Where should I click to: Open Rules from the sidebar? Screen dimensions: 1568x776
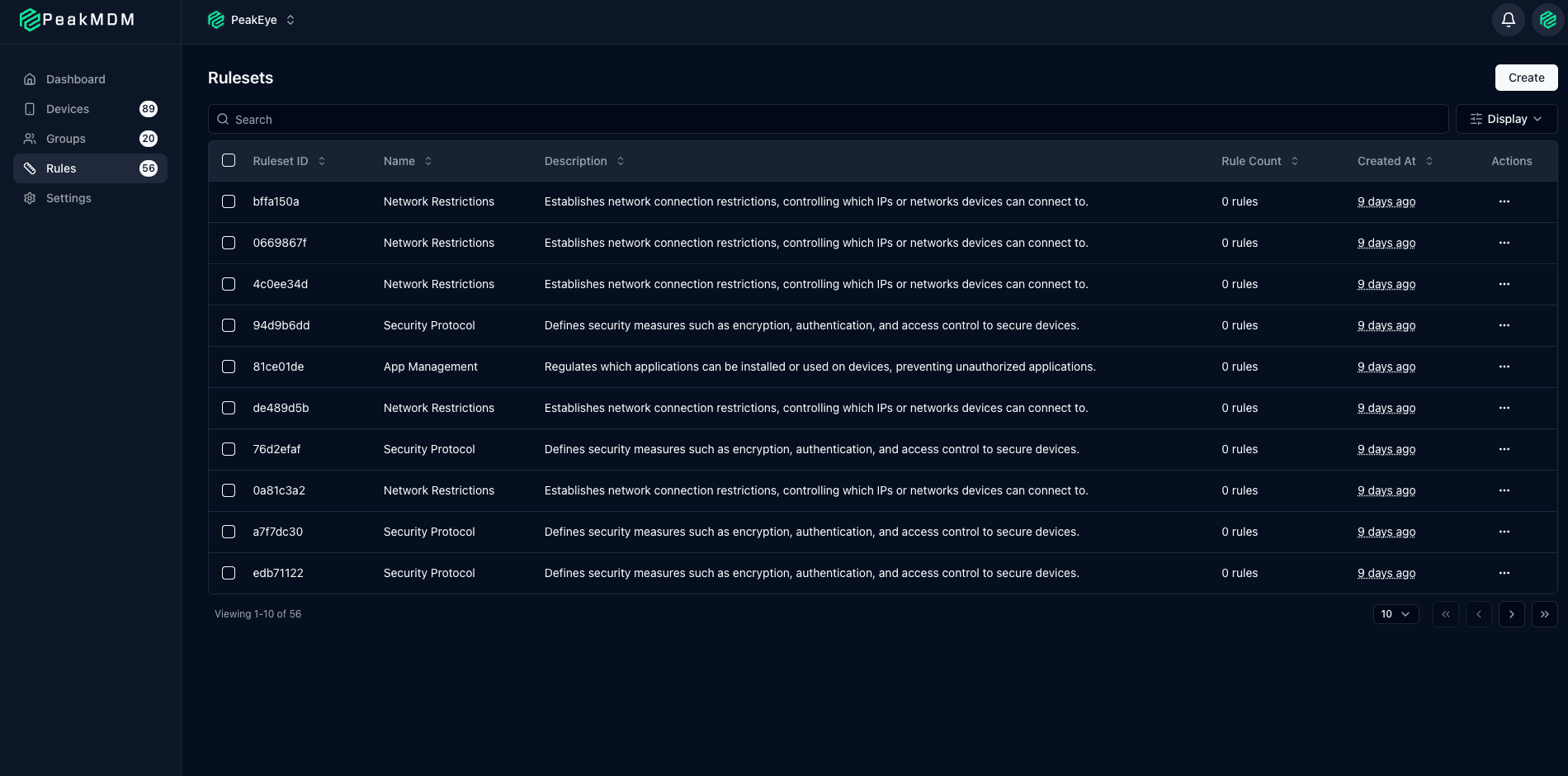[x=90, y=168]
